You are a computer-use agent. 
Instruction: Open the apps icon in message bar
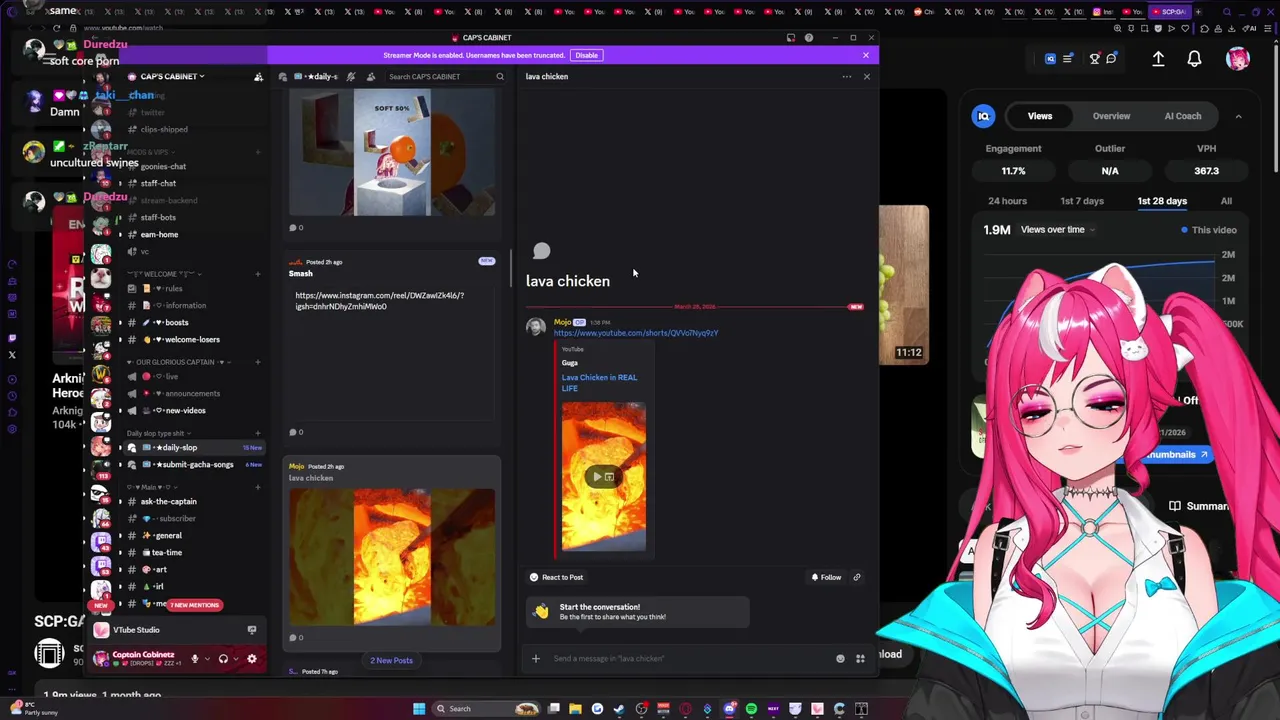(x=860, y=658)
